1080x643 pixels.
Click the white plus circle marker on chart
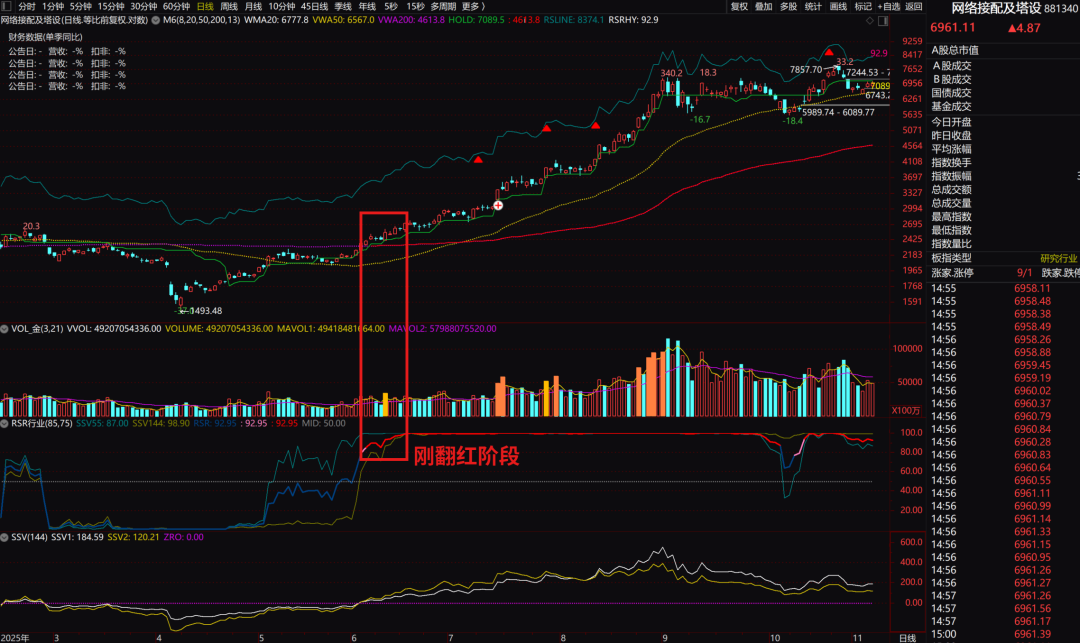pyautogui.click(x=498, y=205)
